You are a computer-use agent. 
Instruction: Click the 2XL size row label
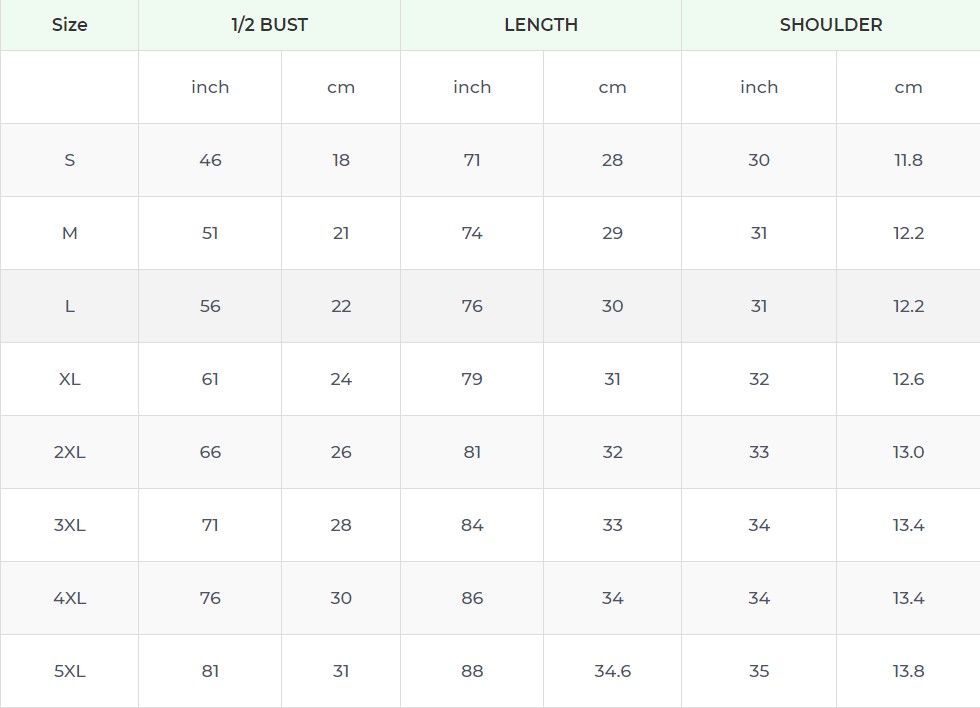[x=69, y=452]
